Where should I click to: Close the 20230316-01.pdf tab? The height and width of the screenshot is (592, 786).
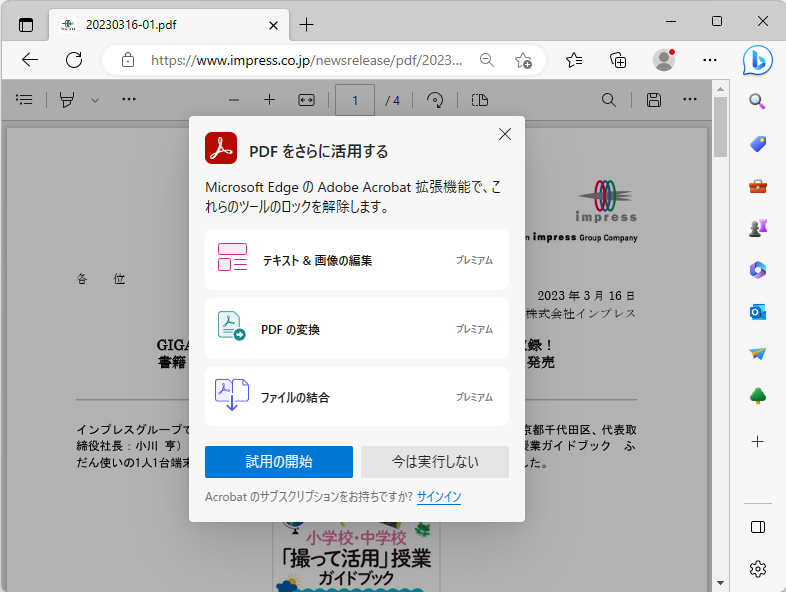pos(273,25)
